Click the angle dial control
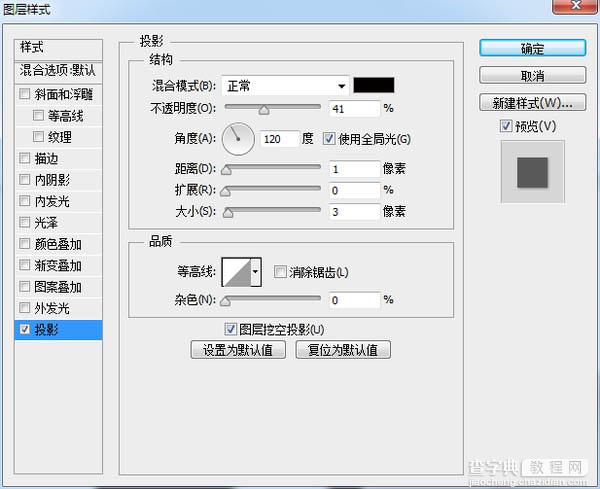 238,139
